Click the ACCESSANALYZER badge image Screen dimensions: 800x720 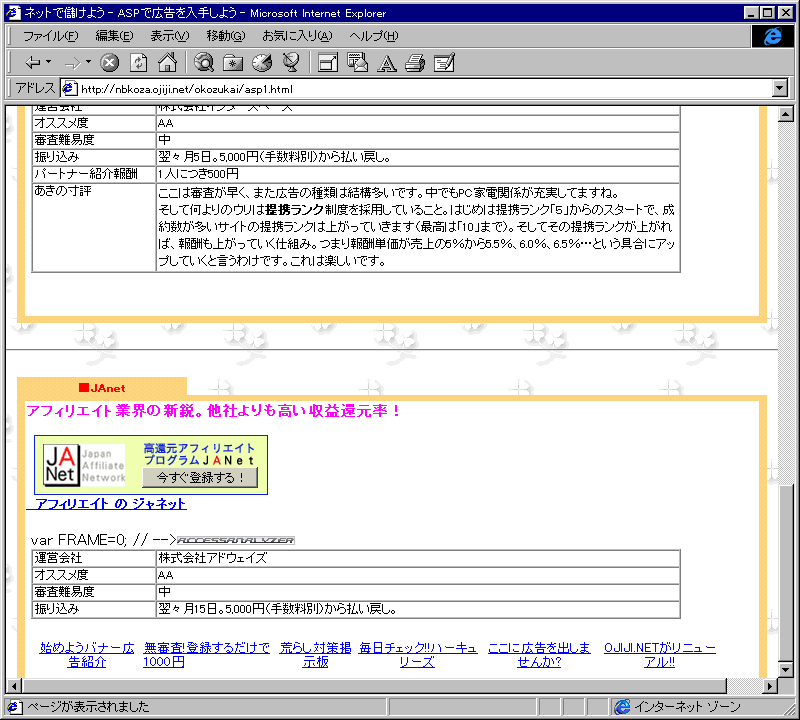[235, 540]
